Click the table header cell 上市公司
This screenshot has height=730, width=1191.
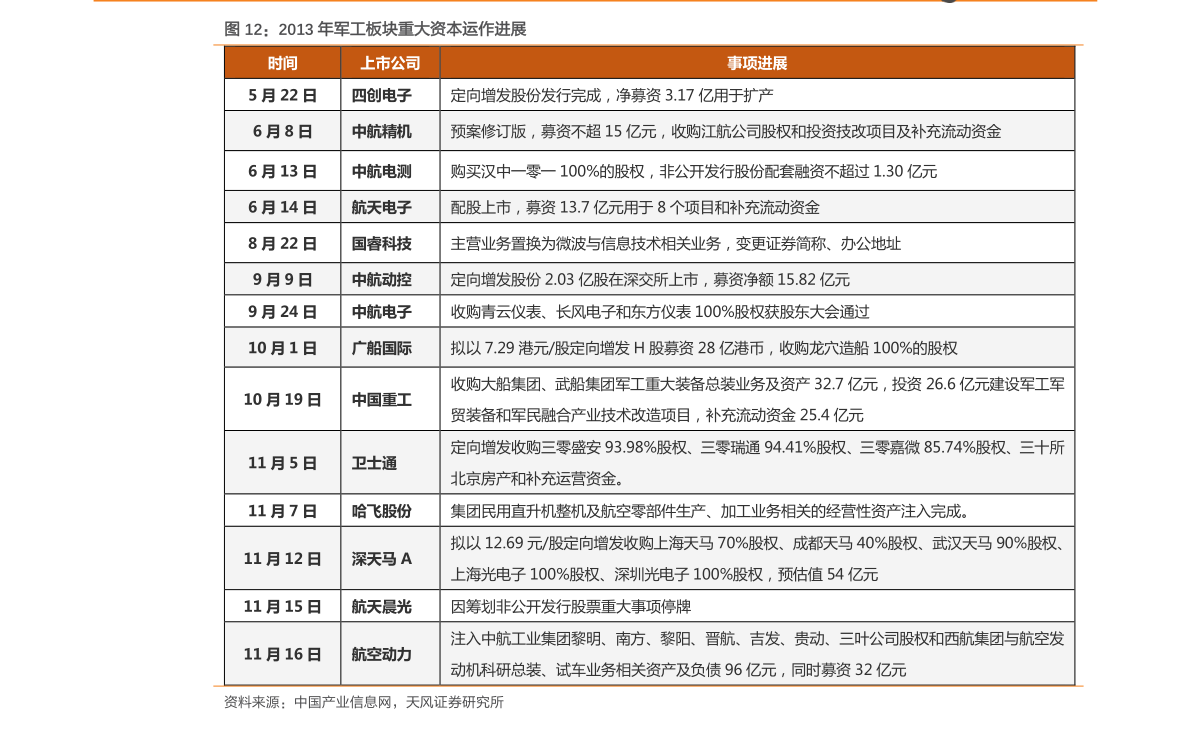coord(390,63)
